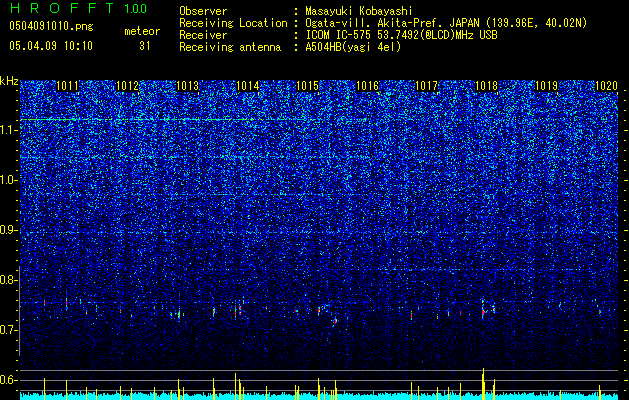Click the Observer label
The height and width of the screenshot is (400, 629).
[x=203, y=11]
